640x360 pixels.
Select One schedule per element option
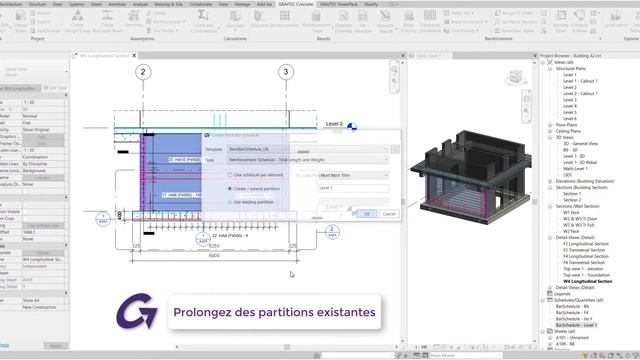[x=230, y=175]
